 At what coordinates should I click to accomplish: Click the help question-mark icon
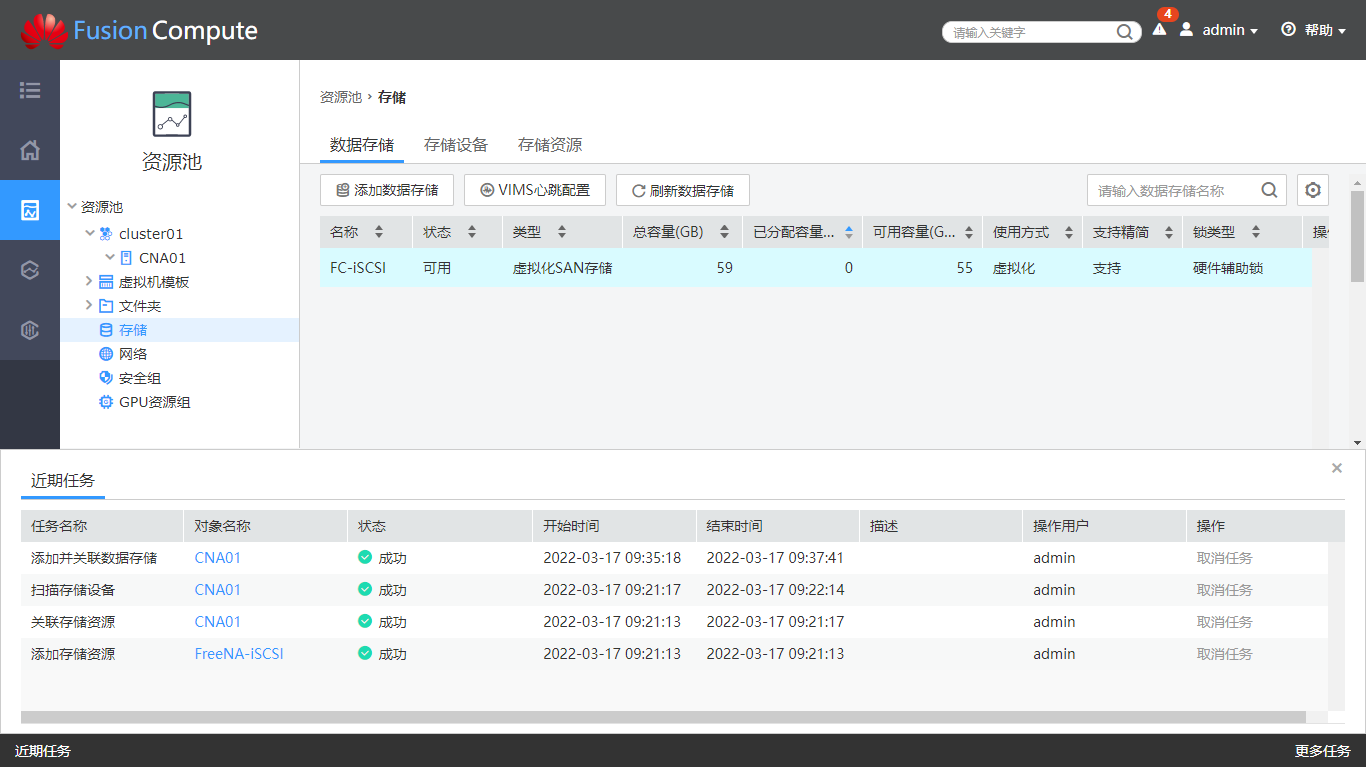[x=1287, y=30]
